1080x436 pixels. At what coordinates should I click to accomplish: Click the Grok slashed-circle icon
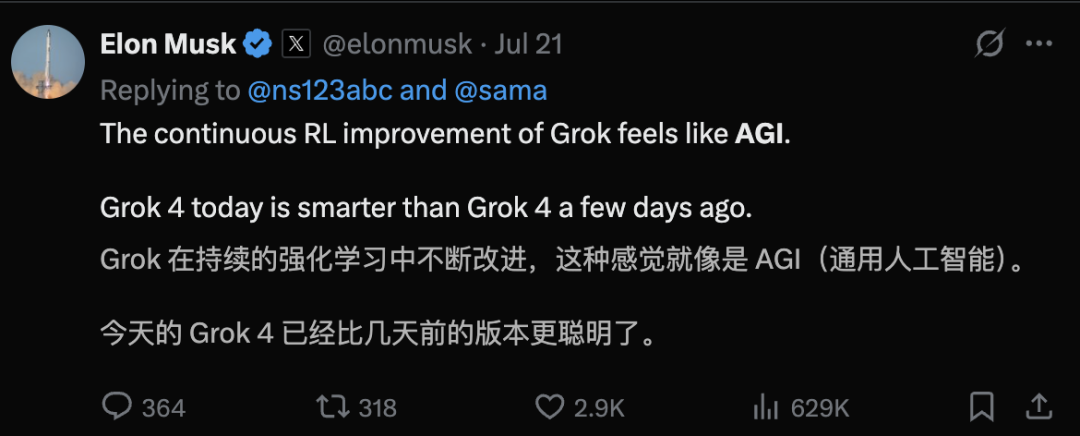(989, 44)
